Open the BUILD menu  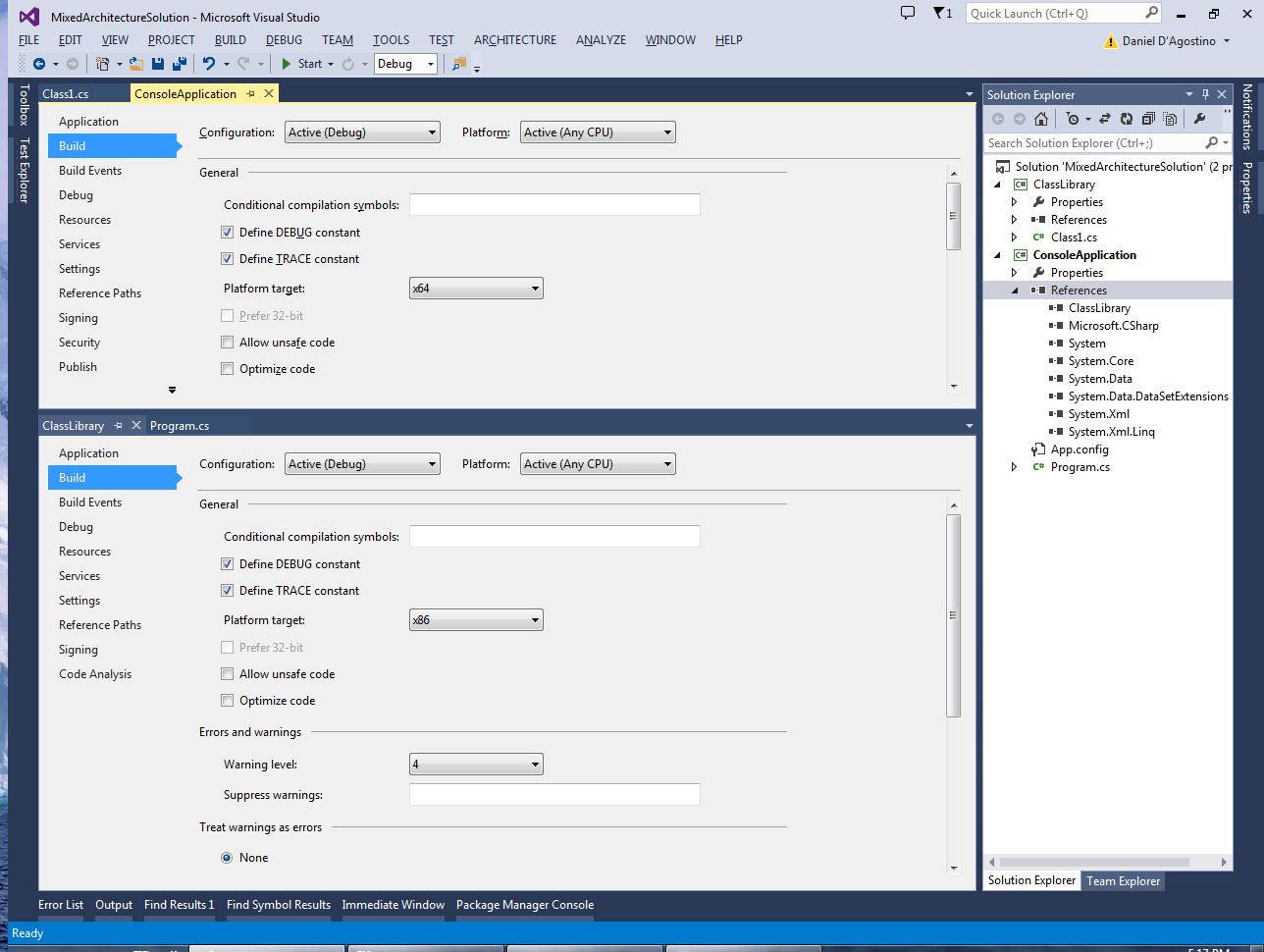231,40
